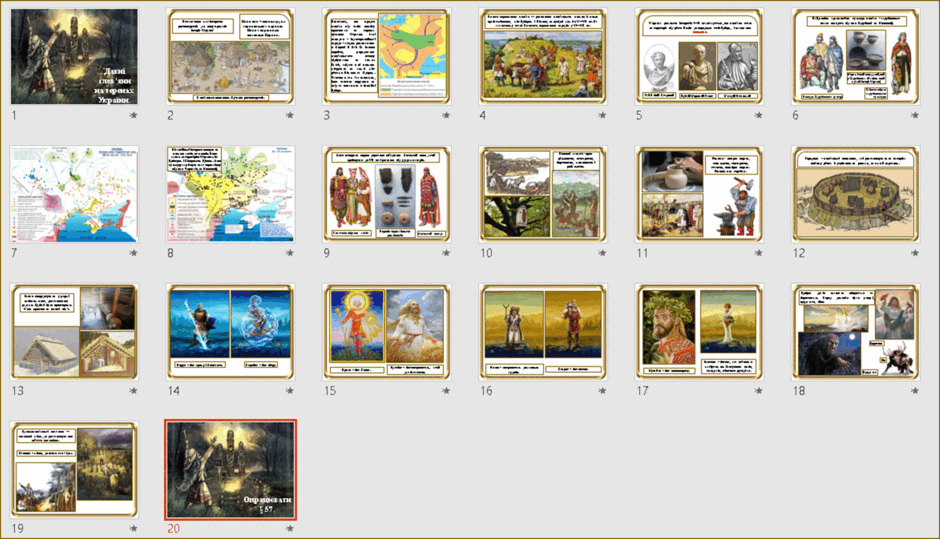Click the transition star icon under slide 5

pos(759,115)
